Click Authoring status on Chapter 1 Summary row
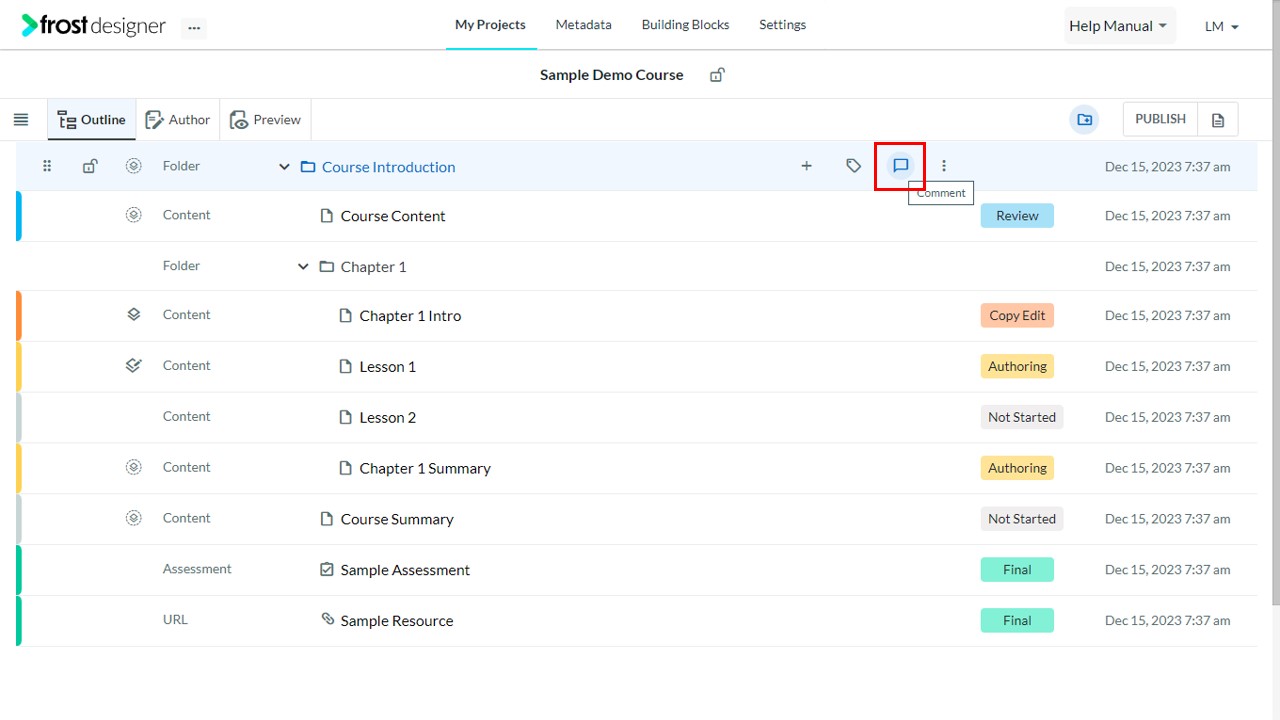Image resolution: width=1280 pixels, height=720 pixels. coord(1017,468)
